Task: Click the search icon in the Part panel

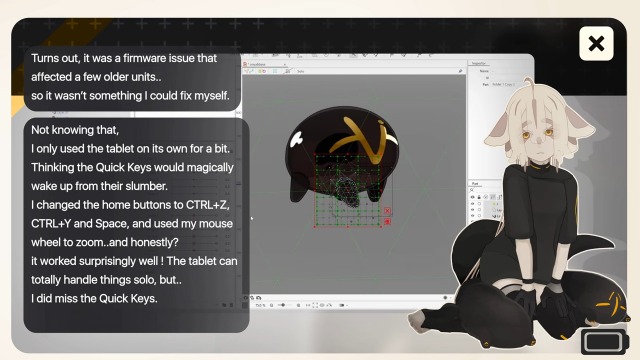Action: pyautogui.click(x=472, y=190)
